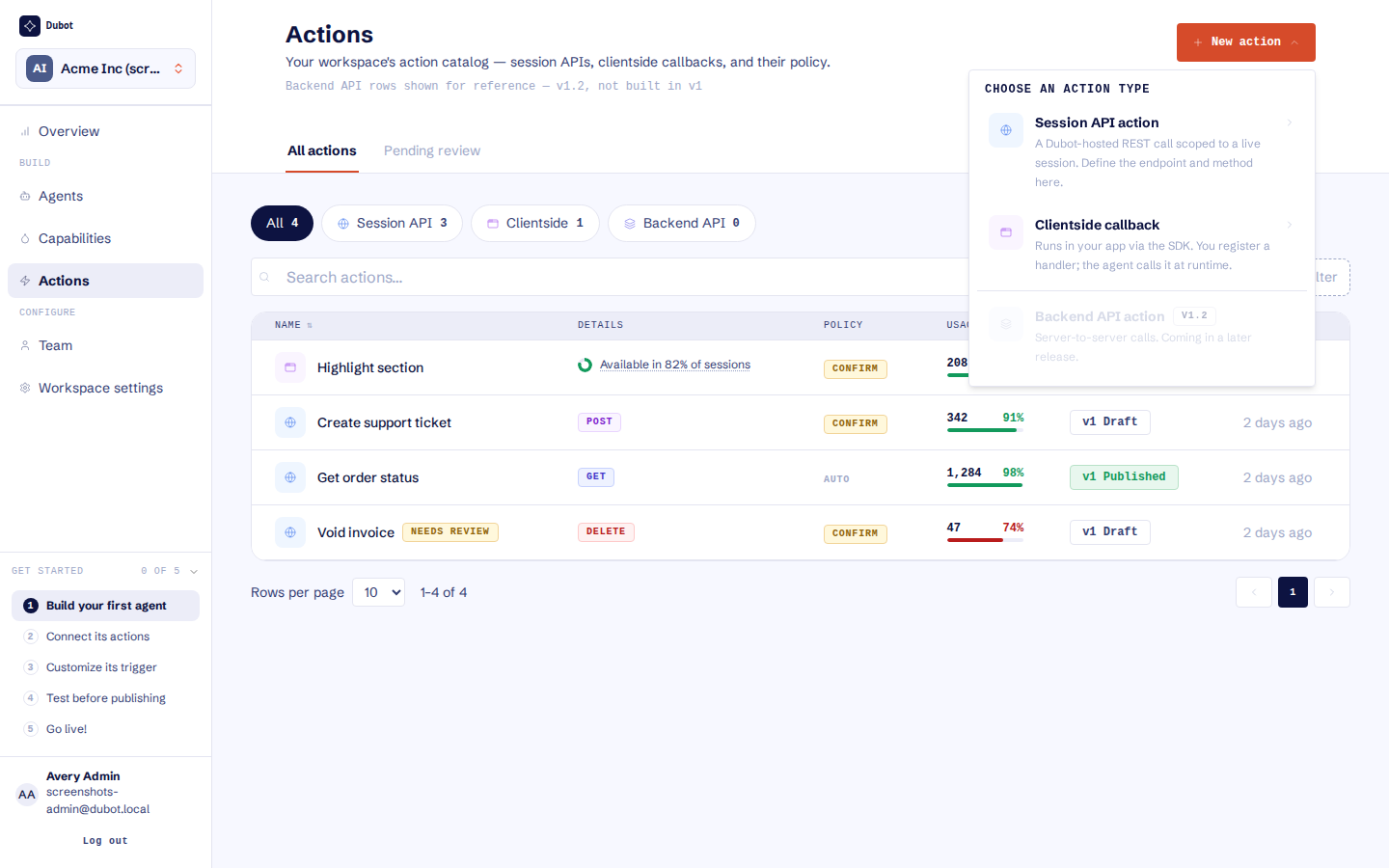Select step Connect its actions
Viewport: 1389px width, 868px height.
pos(106,637)
